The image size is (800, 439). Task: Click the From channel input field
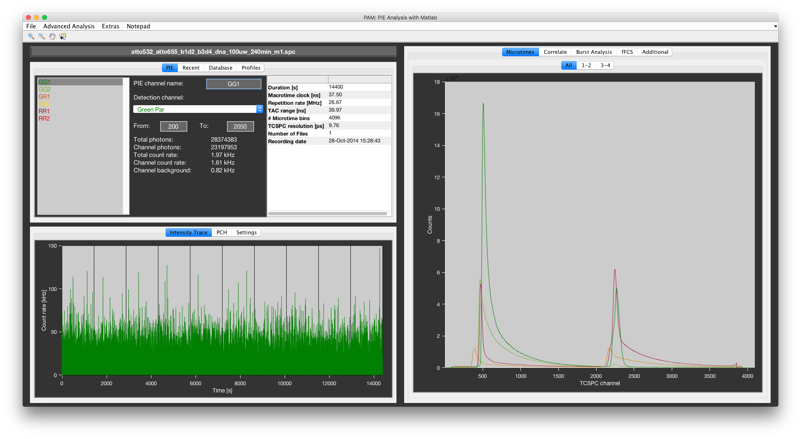[x=173, y=127]
